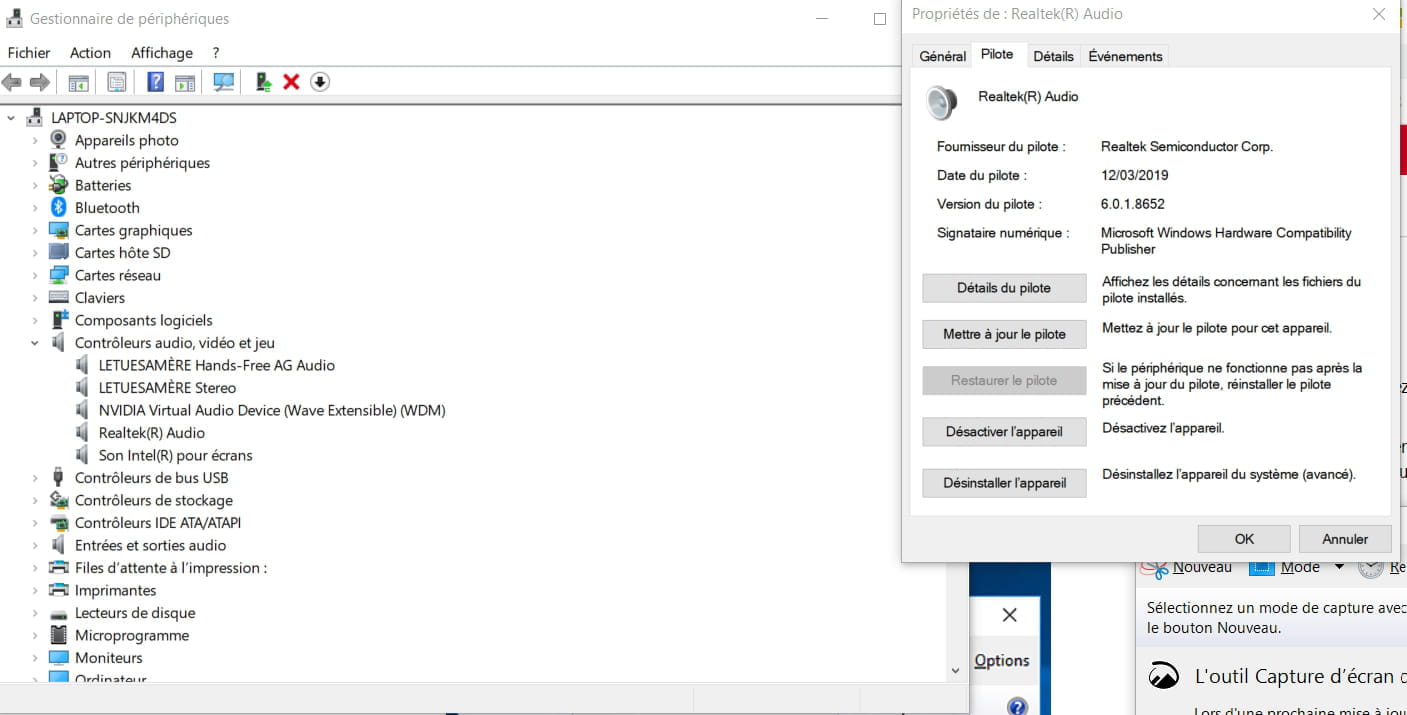This screenshot has height=715, width=1407.
Task: Open the Fichier menu
Action: tap(29, 53)
